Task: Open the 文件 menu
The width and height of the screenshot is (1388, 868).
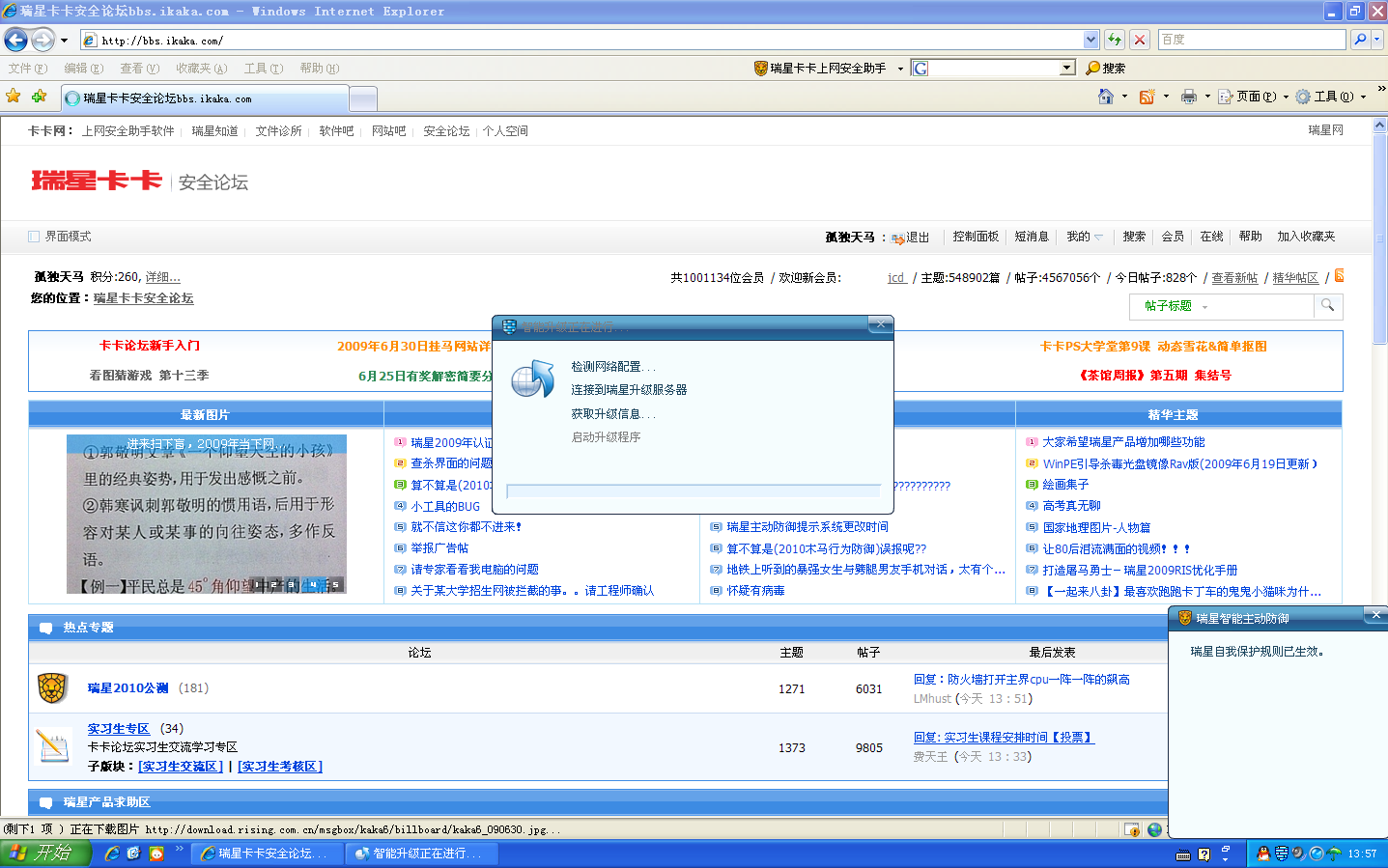Action: [x=27, y=69]
